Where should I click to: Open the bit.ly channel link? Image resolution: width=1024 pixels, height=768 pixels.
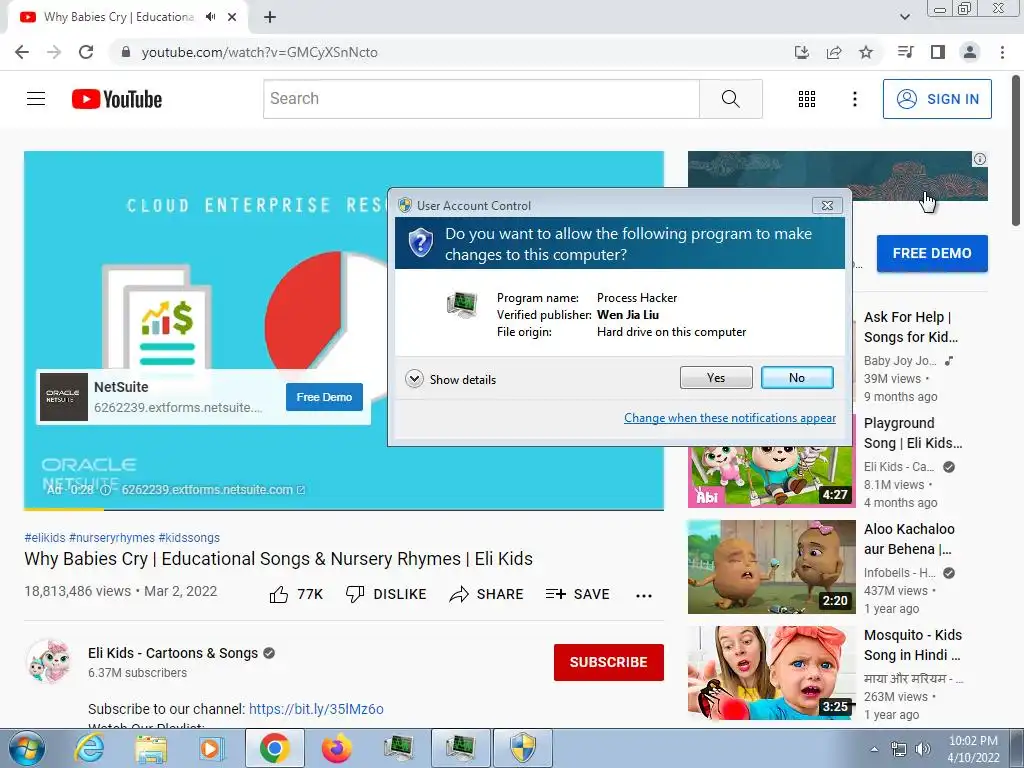[x=316, y=709]
